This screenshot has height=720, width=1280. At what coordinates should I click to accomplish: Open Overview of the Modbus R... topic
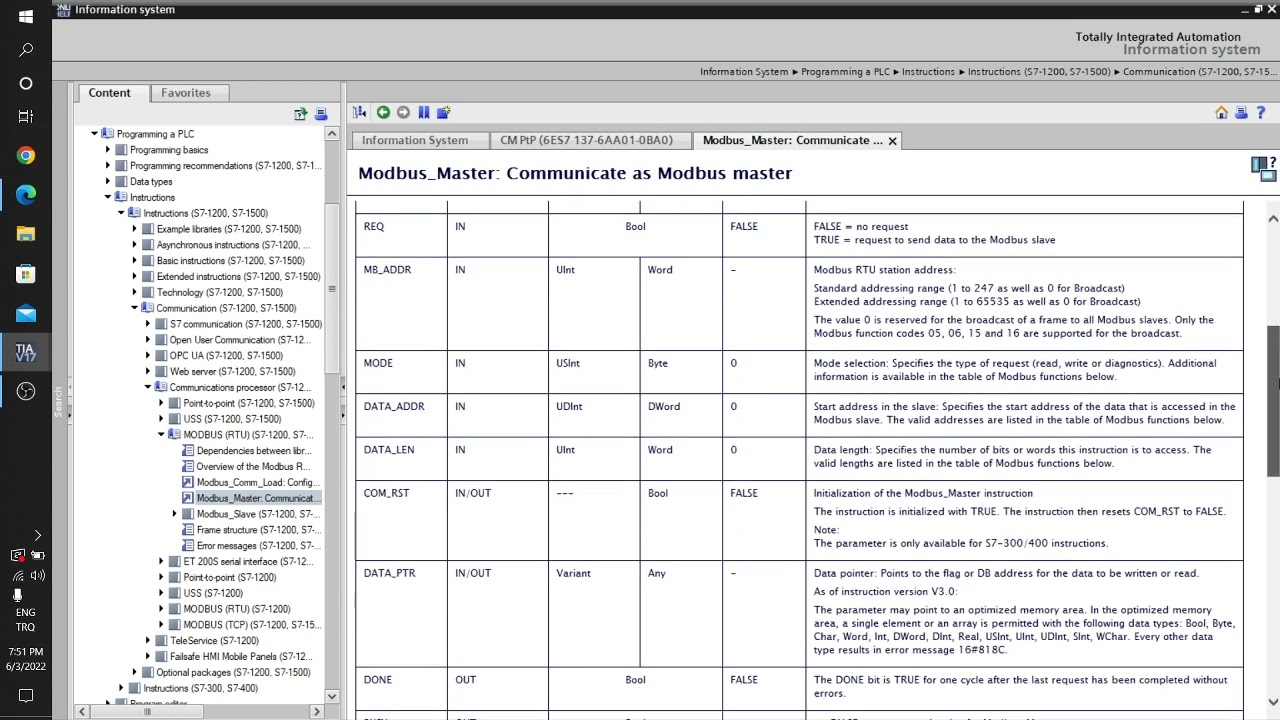[x=253, y=467]
